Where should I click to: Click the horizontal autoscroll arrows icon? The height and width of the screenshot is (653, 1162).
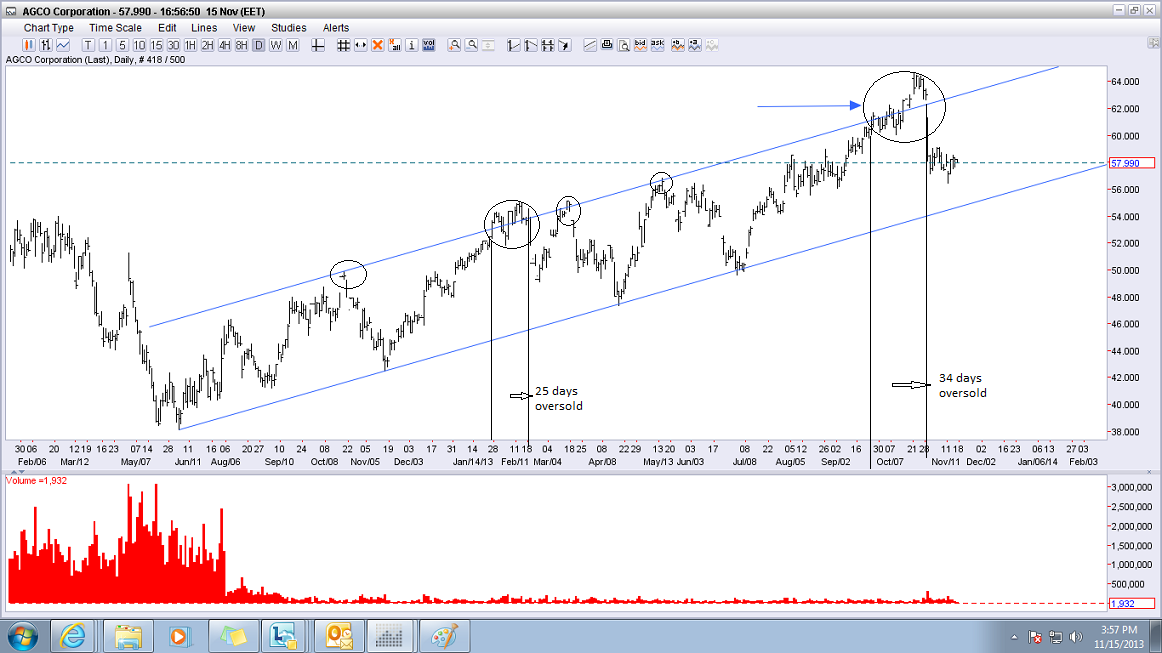pyautogui.click(x=361, y=45)
